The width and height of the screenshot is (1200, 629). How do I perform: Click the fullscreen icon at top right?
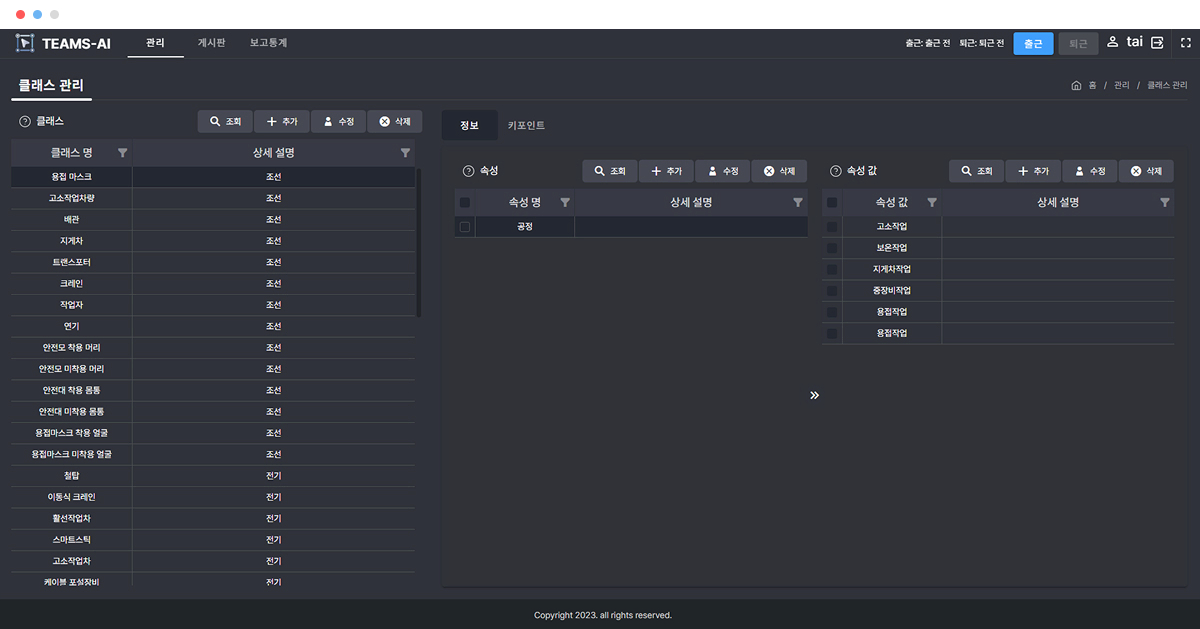coord(1186,43)
